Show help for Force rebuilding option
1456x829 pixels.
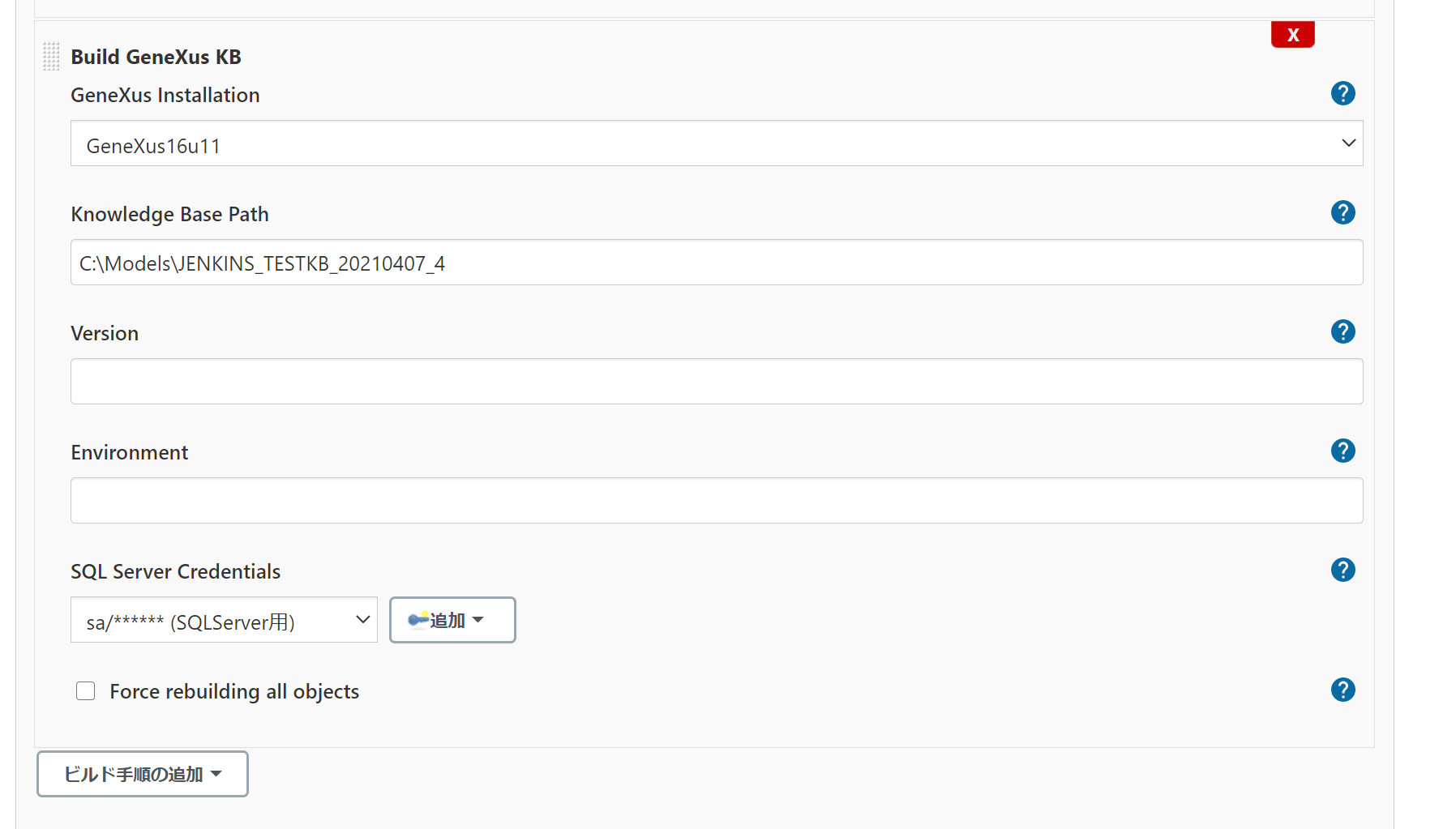tap(1343, 690)
